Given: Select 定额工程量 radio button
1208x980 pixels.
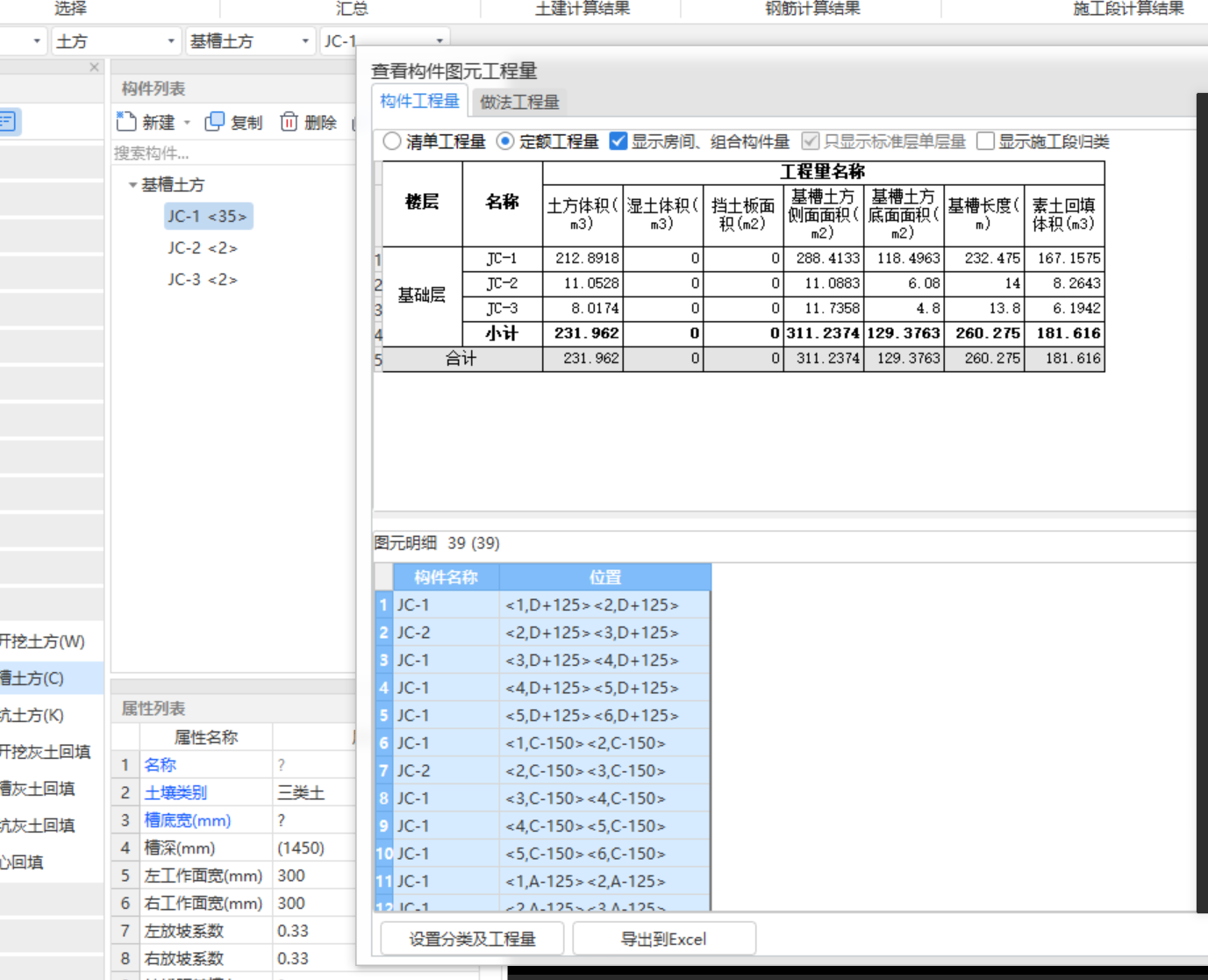Looking at the screenshot, I should [x=505, y=141].
